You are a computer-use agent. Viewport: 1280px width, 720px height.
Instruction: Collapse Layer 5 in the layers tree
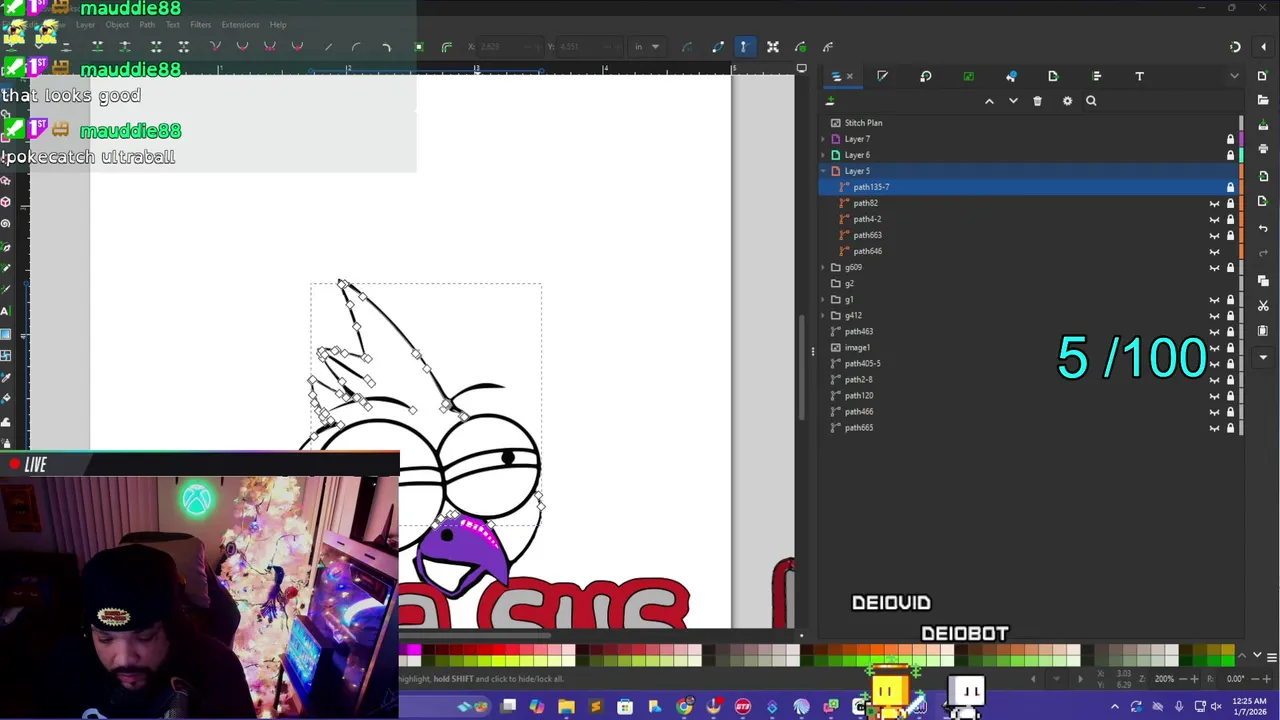823,171
